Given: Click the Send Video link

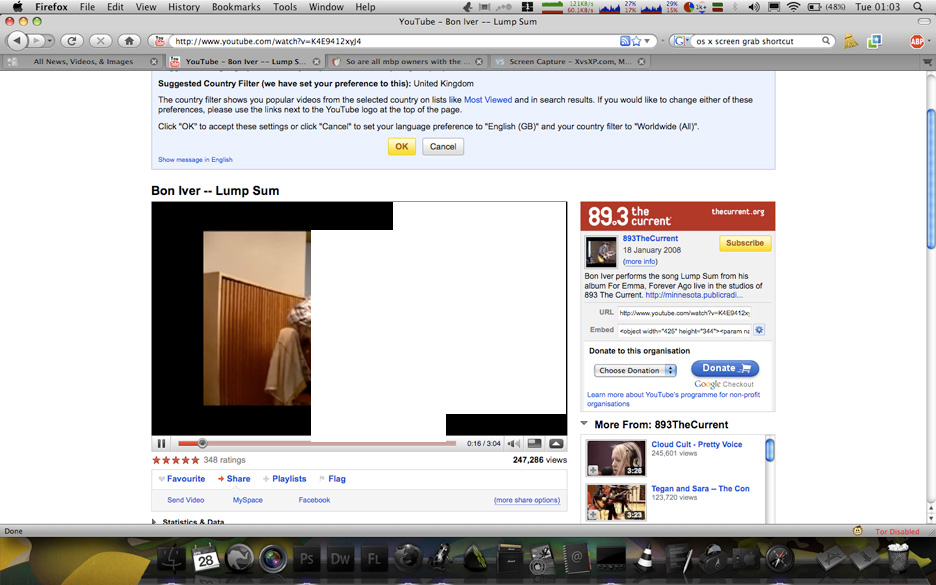Looking at the screenshot, I should 186,500.
